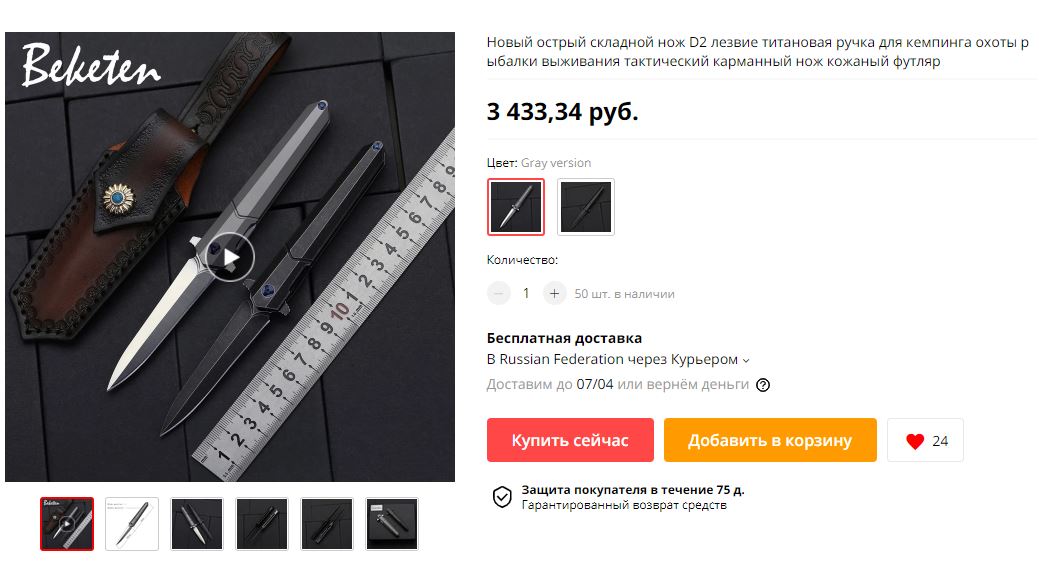The image size is (1039, 575).
Task: Click the quantity value field
Action: click(x=526, y=293)
